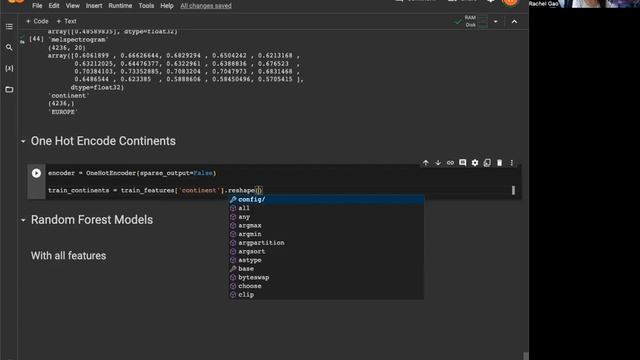Open the table of contents sidebar

click(x=9, y=27)
